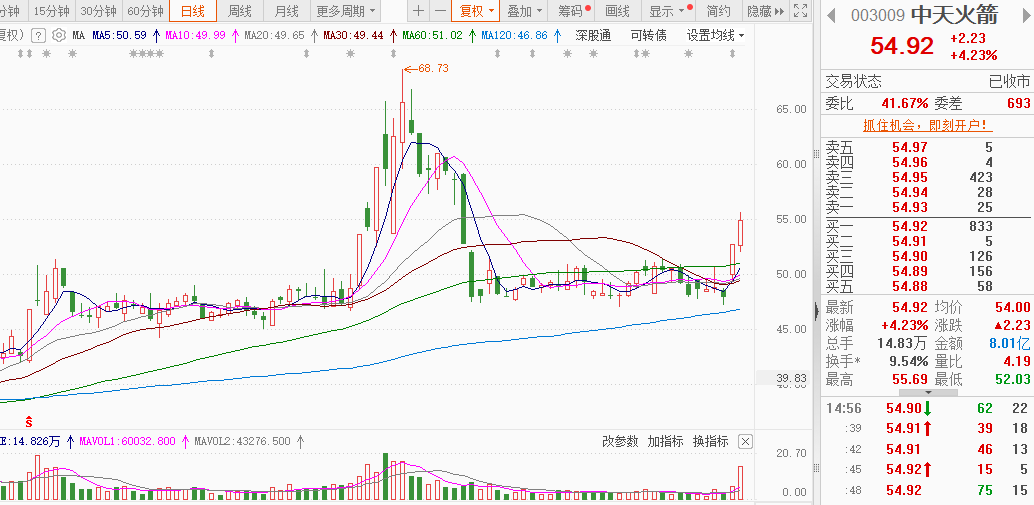This screenshot has width=1034, height=505.
Task: Select the 周线 weekly chart tab
Action: (239, 11)
